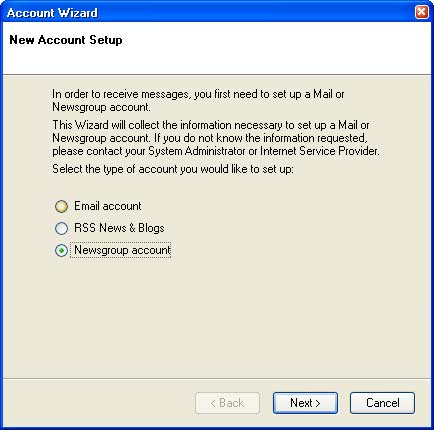This screenshot has height=430, width=434.
Task: Continue with the Next > button
Action: (x=305, y=403)
